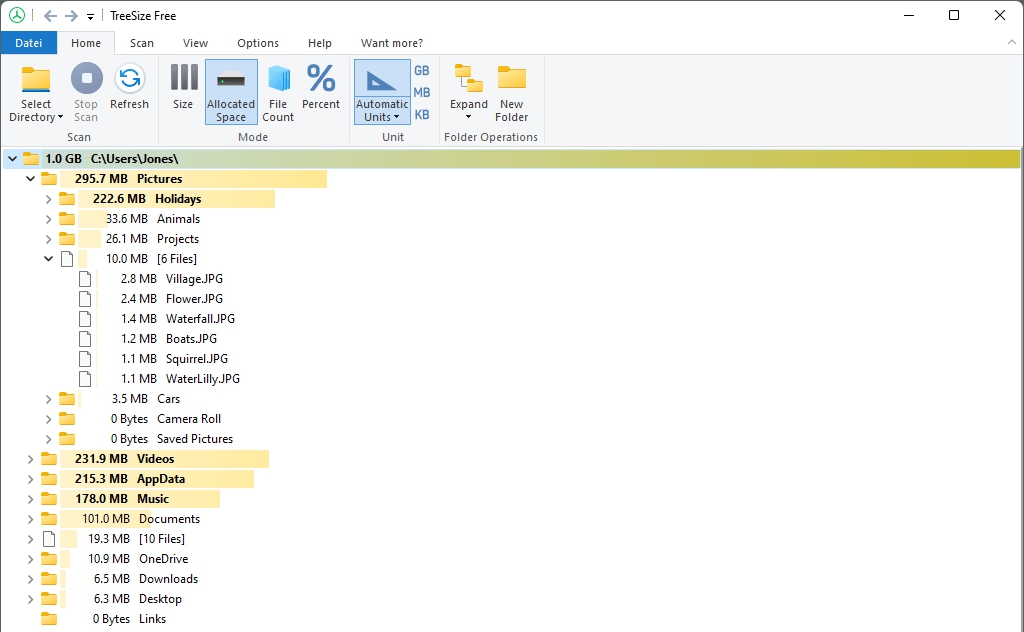1024x632 pixels.
Task: Select the Waterfall.JPG file entry
Action: coord(200,319)
